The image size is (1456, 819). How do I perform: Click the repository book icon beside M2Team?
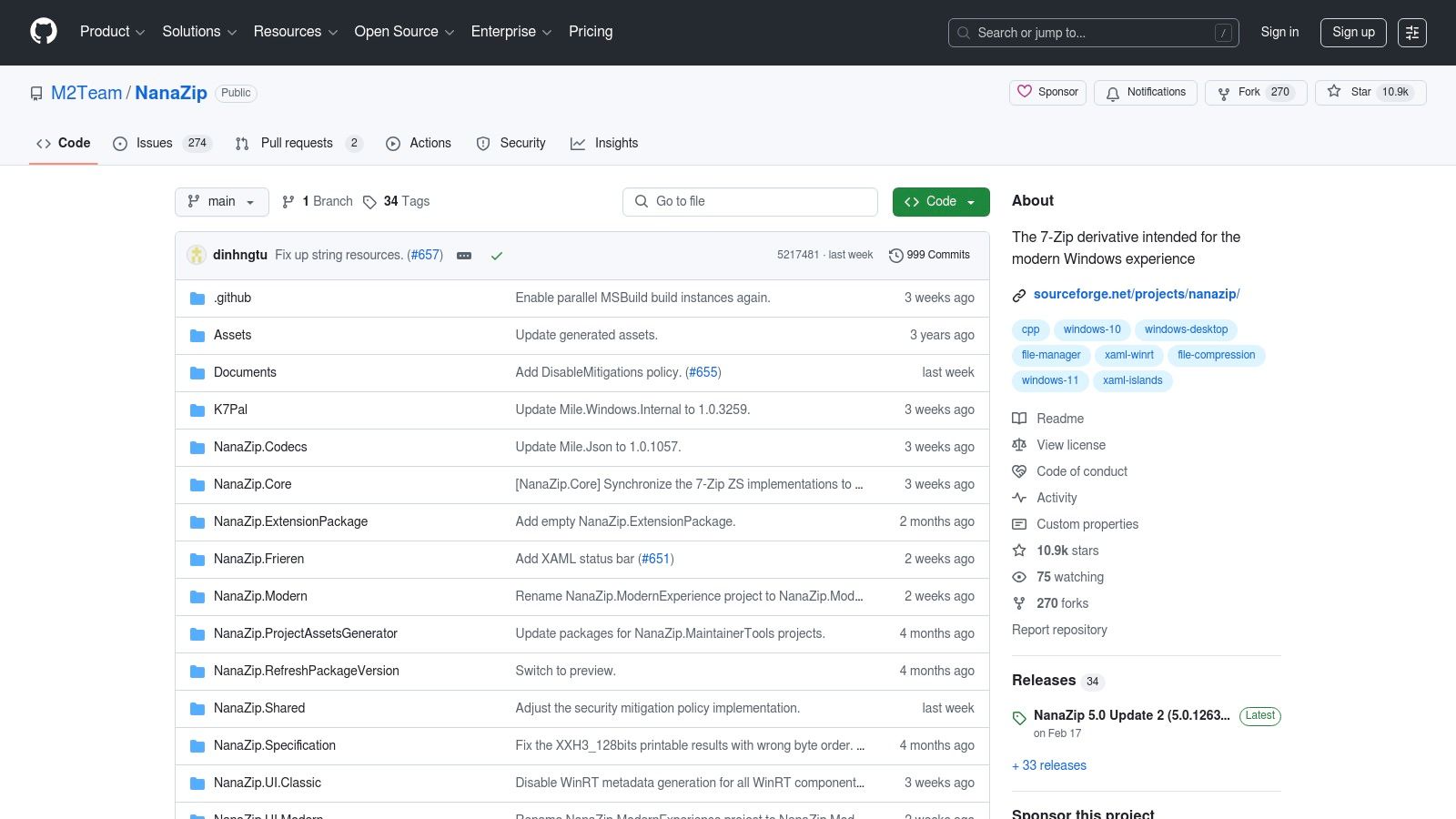point(36,94)
